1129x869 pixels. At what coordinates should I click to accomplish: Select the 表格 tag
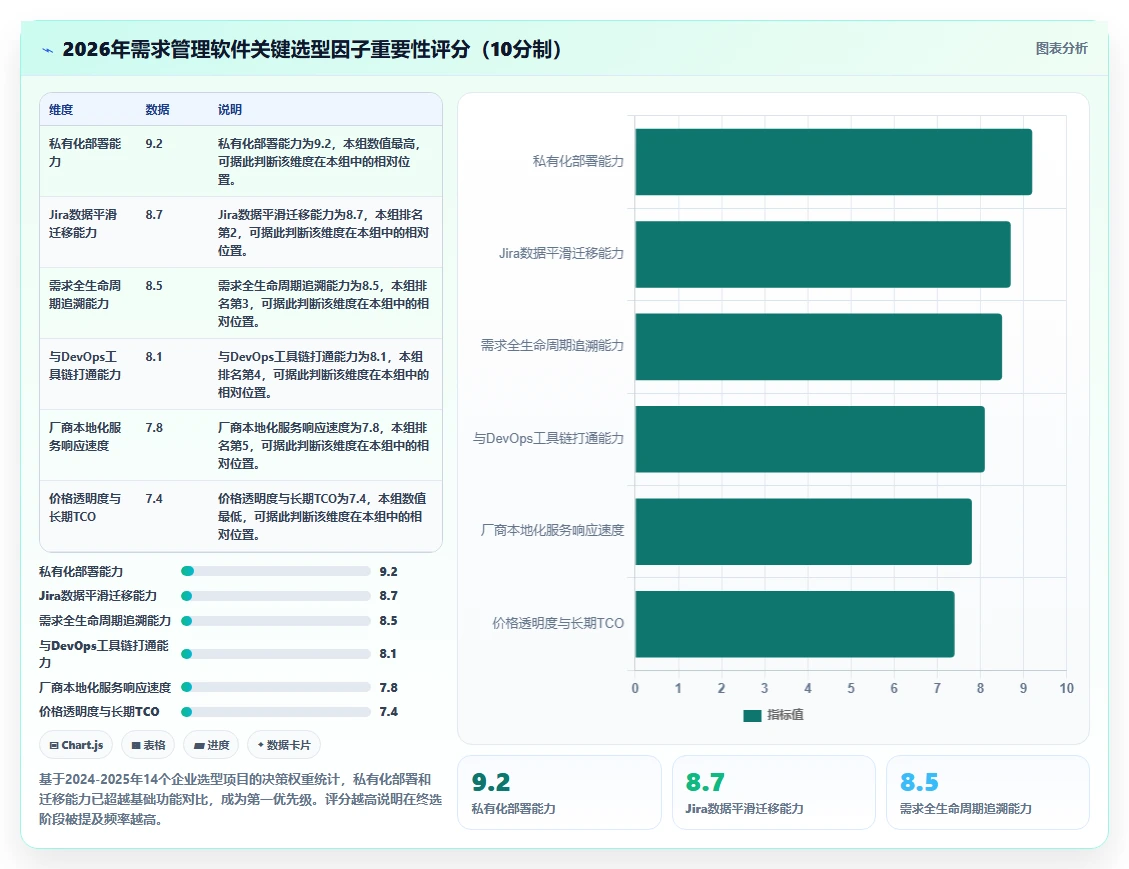pyautogui.click(x=148, y=745)
